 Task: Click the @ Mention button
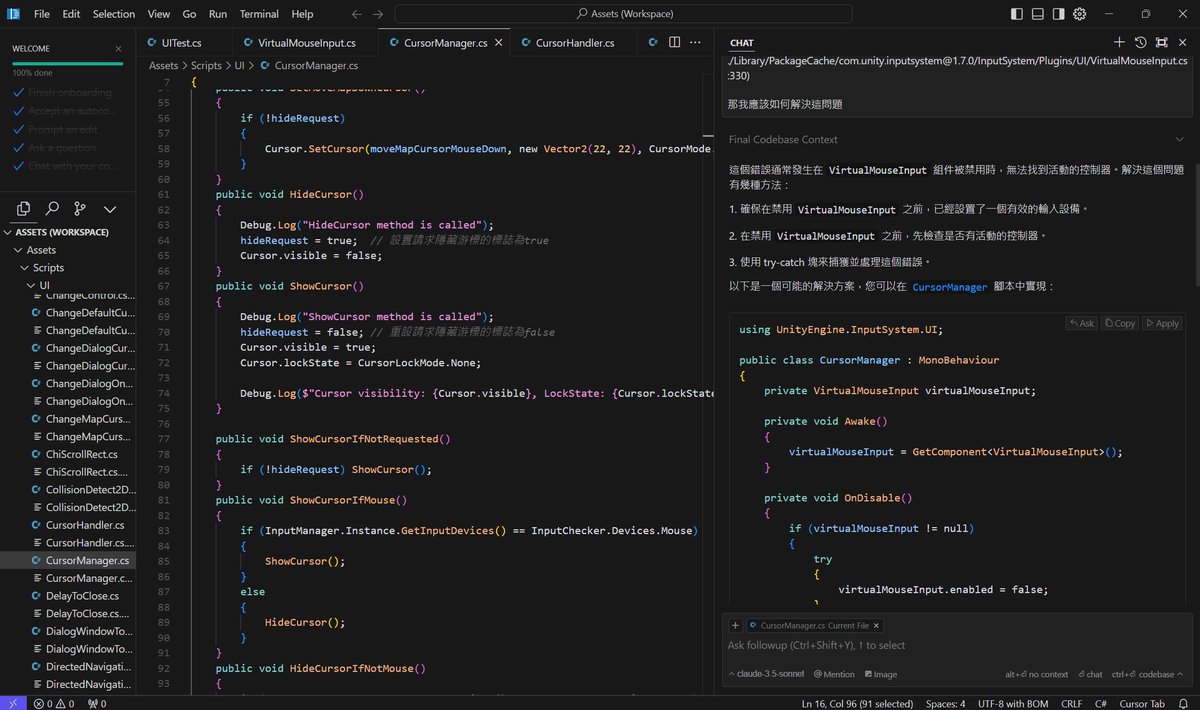[835, 674]
